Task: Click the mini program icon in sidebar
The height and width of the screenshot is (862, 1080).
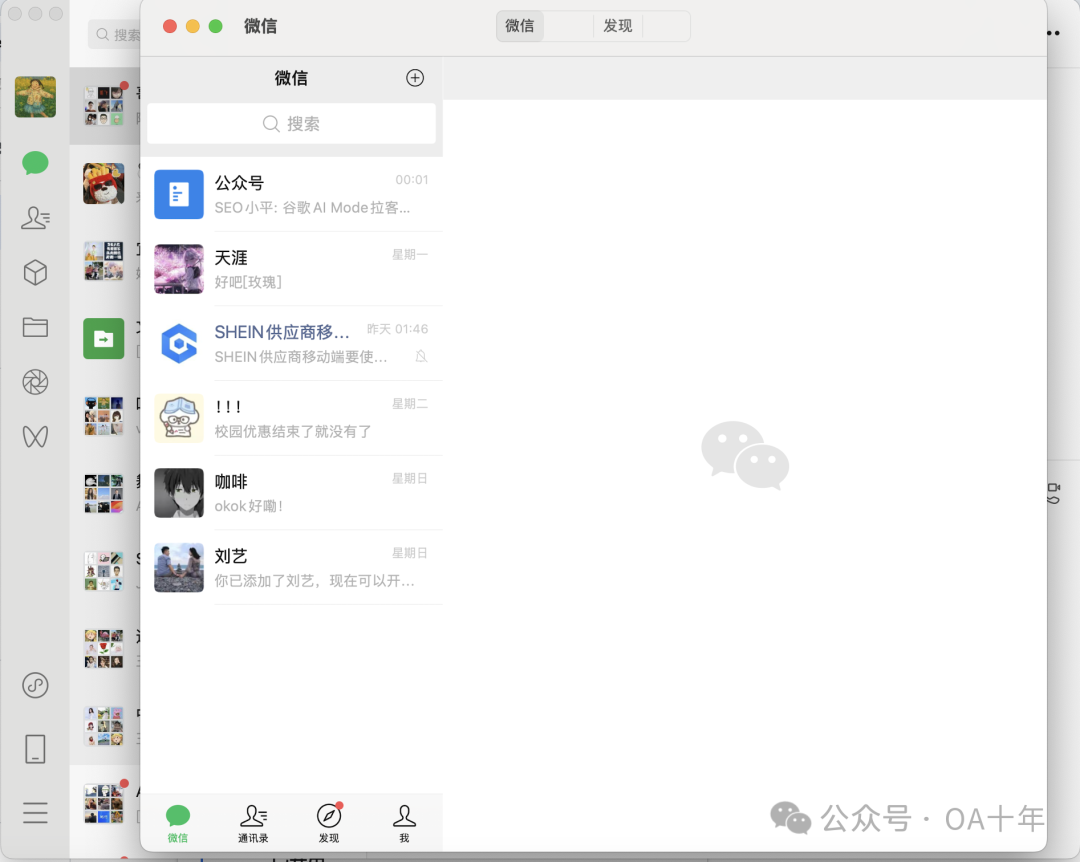Action: [35, 685]
